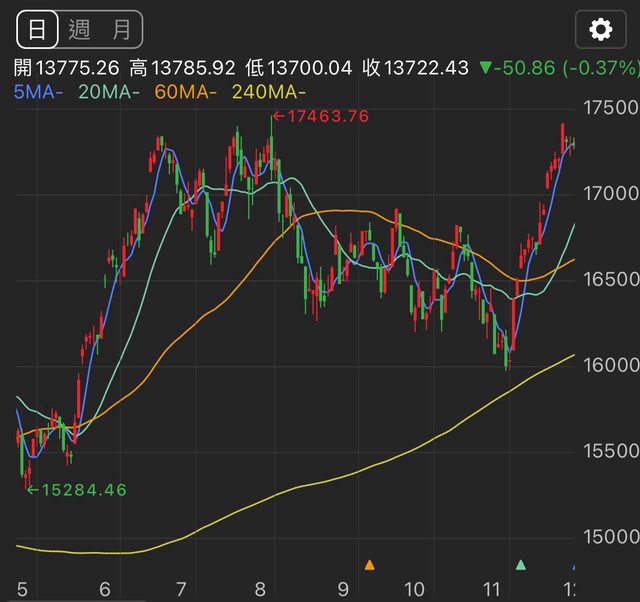The width and height of the screenshot is (640, 602).
Task: Toggle the 60MA moving average line
Action: pos(186,92)
